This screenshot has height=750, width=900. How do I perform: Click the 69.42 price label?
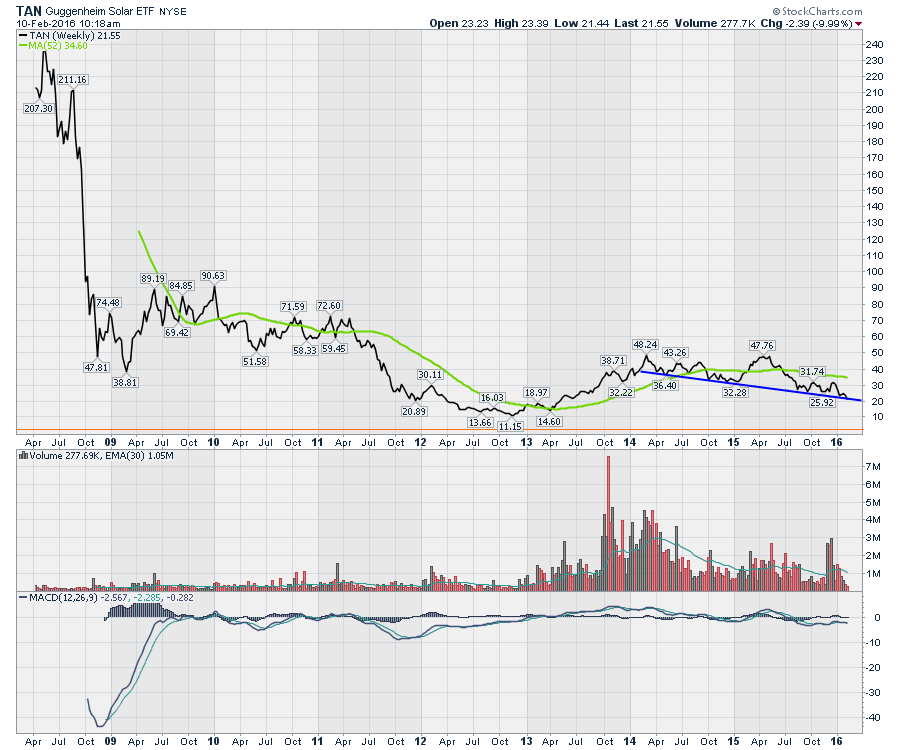point(177,333)
